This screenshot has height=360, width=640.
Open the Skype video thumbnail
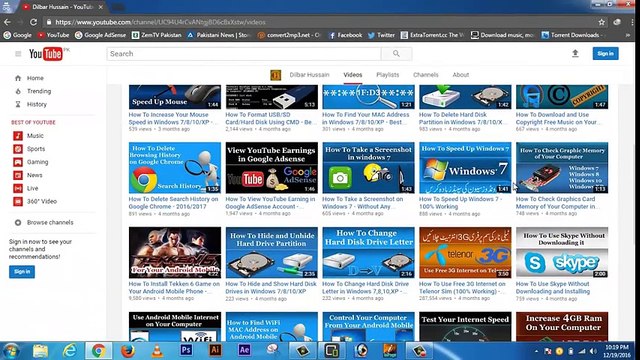click(x=562, y=253)
